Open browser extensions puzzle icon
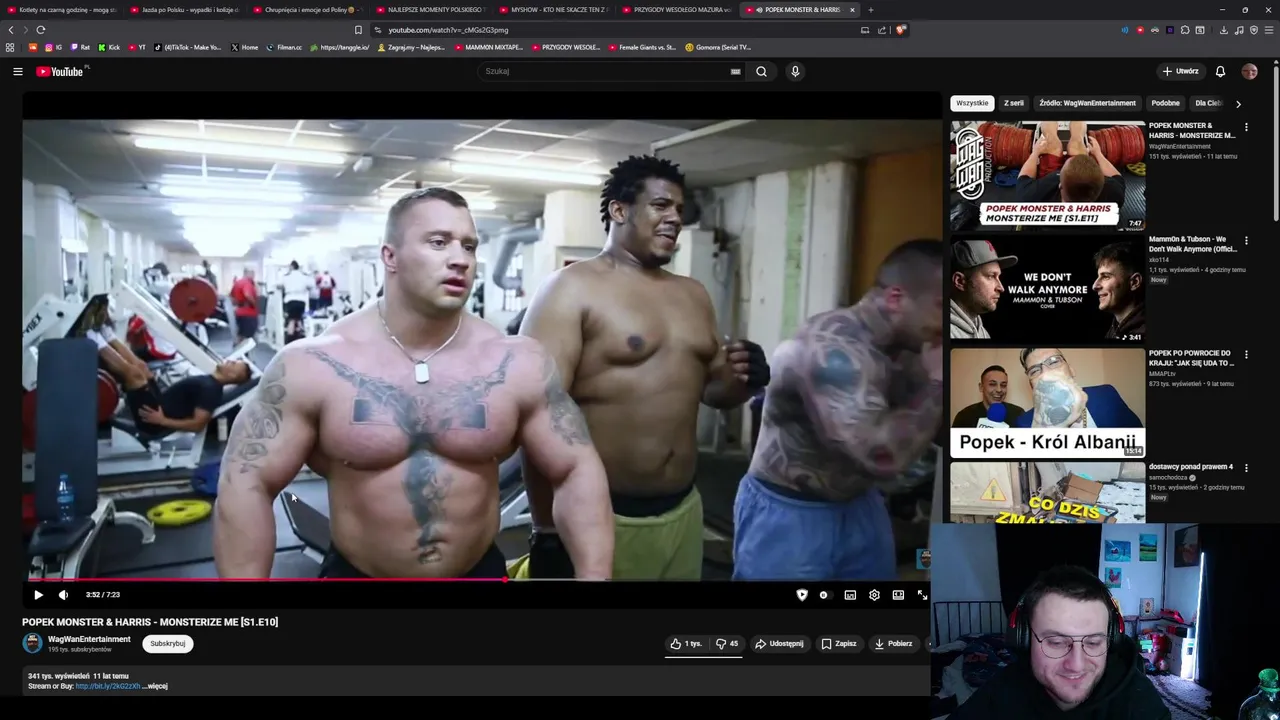Screen dimensions: 1280x720 pos(1185,30)
